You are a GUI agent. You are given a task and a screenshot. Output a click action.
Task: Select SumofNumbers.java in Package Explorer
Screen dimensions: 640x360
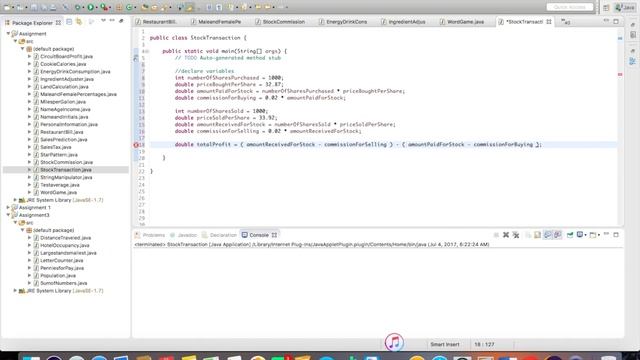[63, 283]
